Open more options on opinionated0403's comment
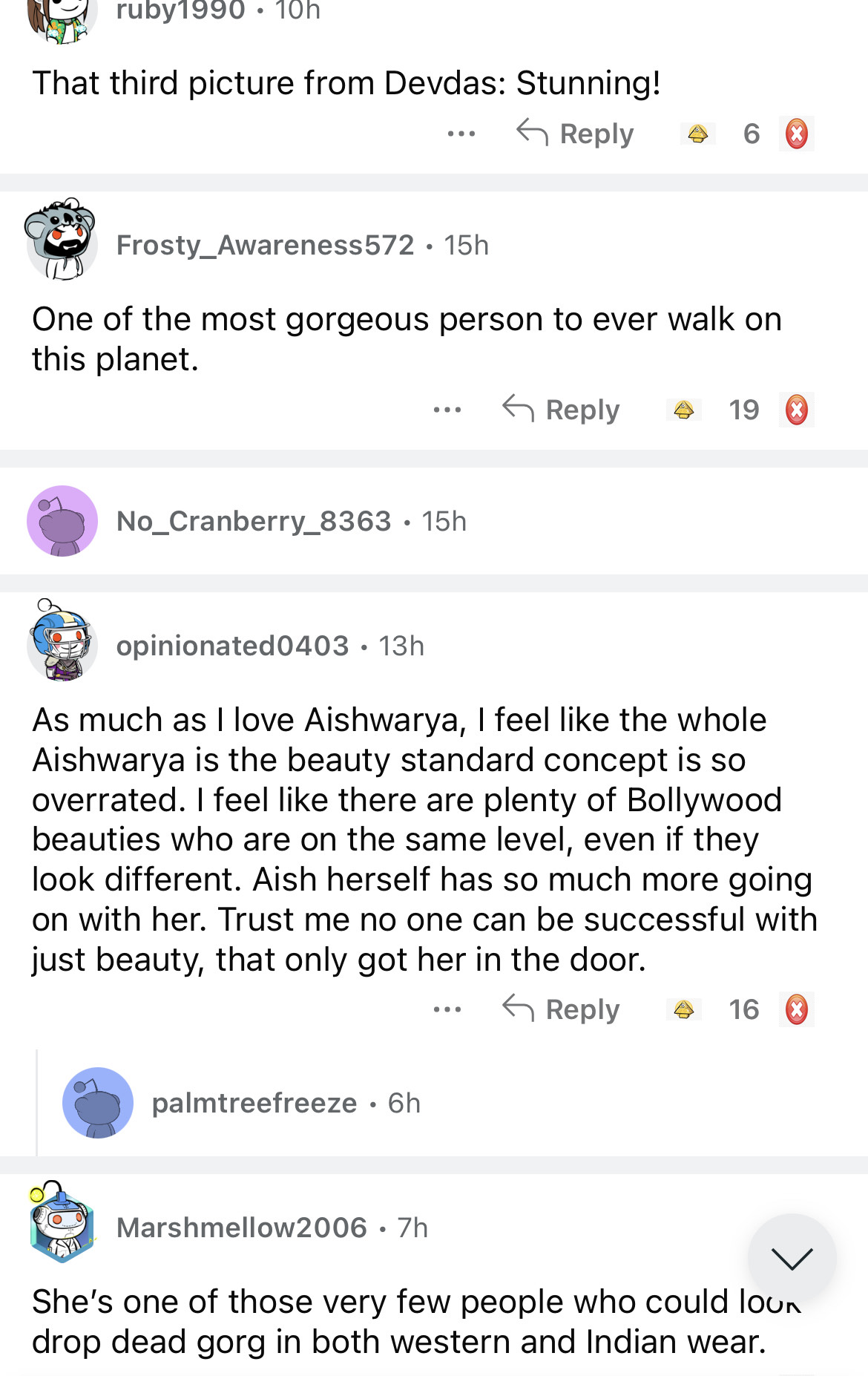Screen dimensions: 868x1376 (447, 1009)
